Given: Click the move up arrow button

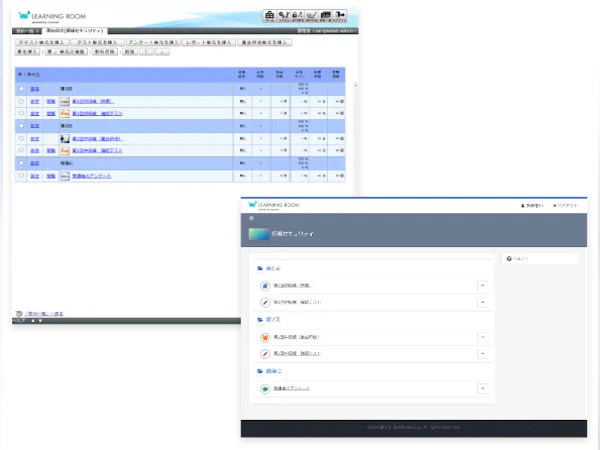Looking at the screenshot, I should (x=146, y=52).
